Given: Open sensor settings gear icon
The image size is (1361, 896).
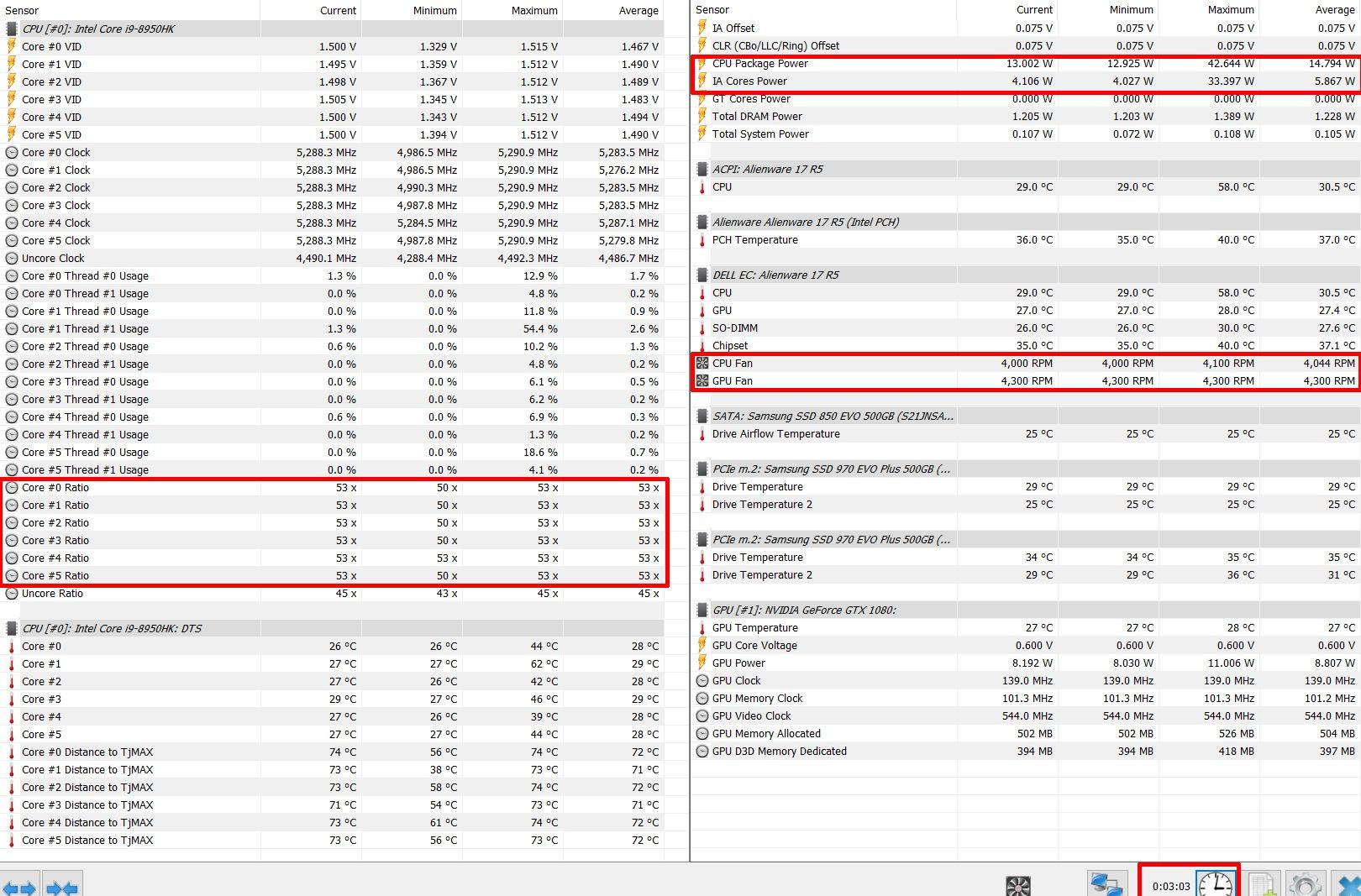Looking at the screenshot, I should [1305, 884].
